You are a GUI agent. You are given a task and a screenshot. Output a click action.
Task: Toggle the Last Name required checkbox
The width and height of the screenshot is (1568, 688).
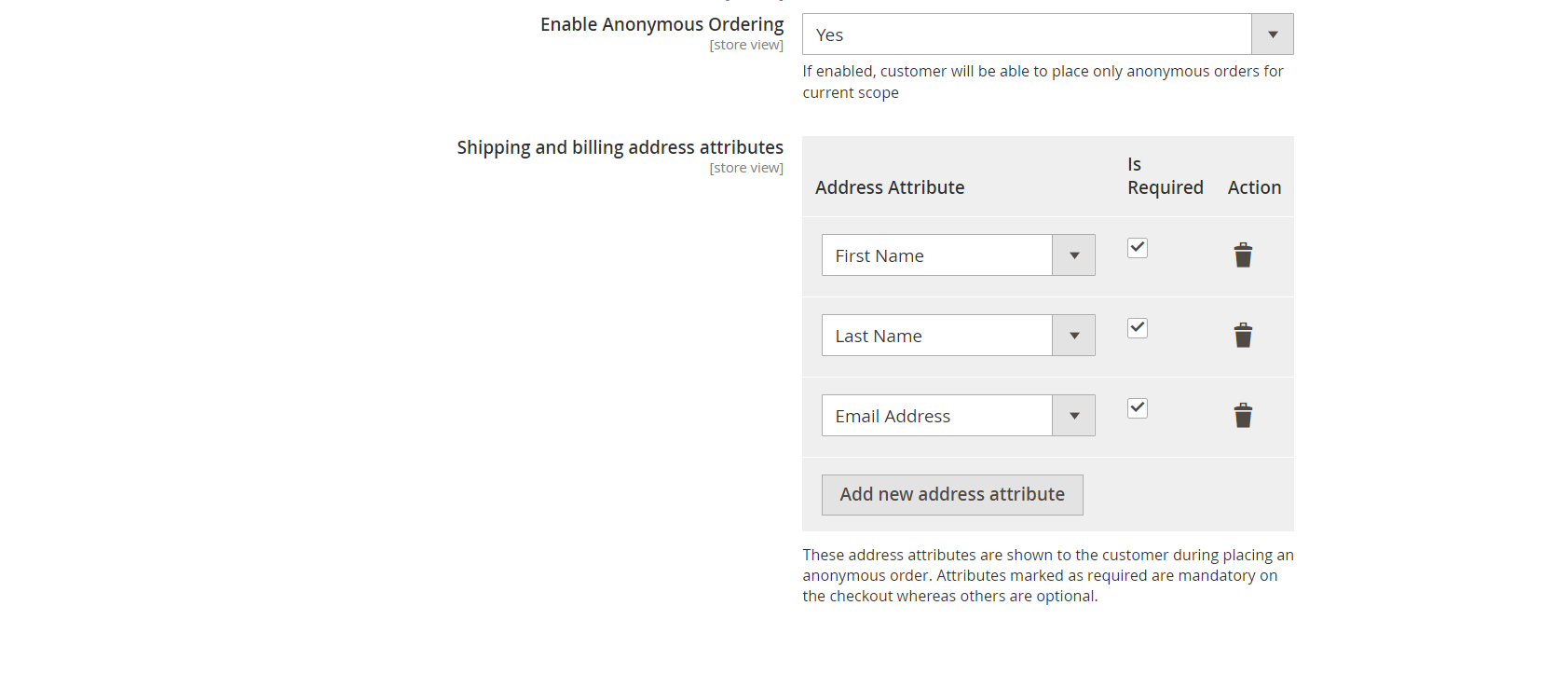pyautogui.click(x=1137, y=328)
